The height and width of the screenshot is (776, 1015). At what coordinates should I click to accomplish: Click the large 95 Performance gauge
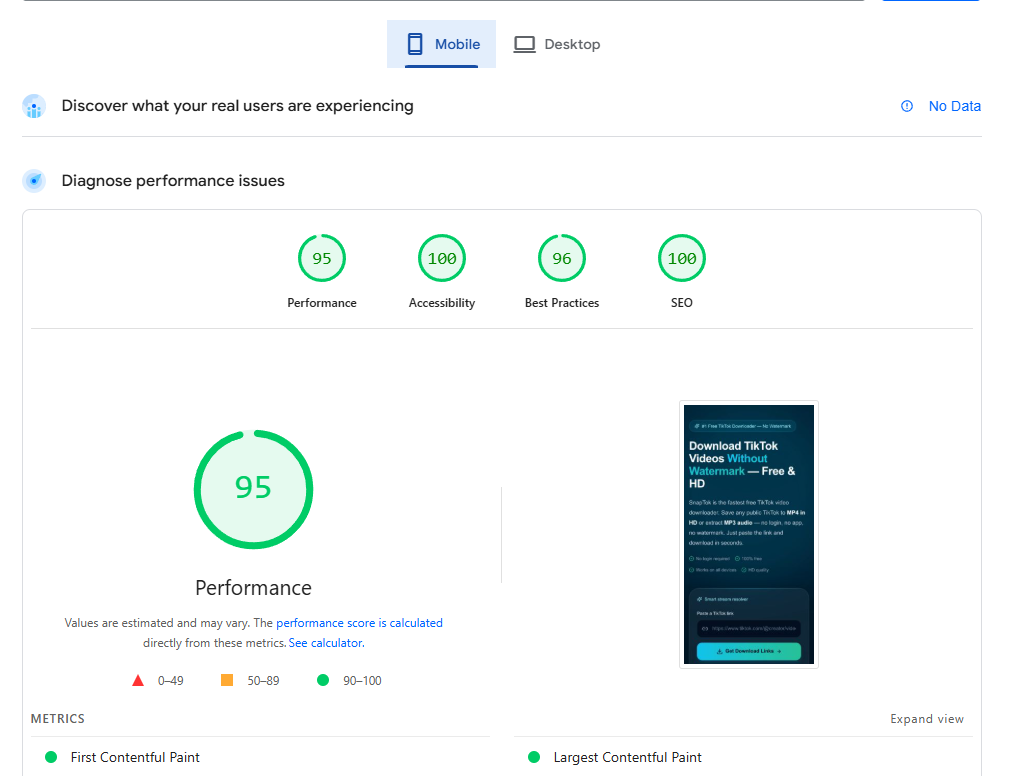[x=254, y=489]
